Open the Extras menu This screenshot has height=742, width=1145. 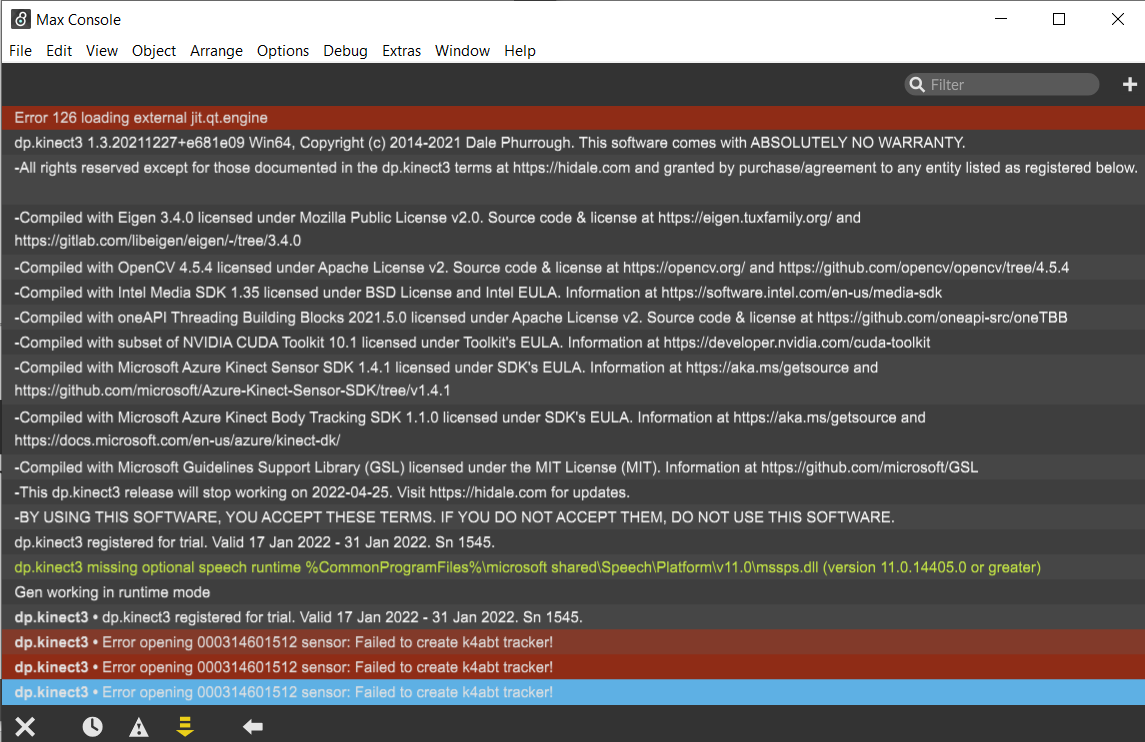tap(402, 51)
